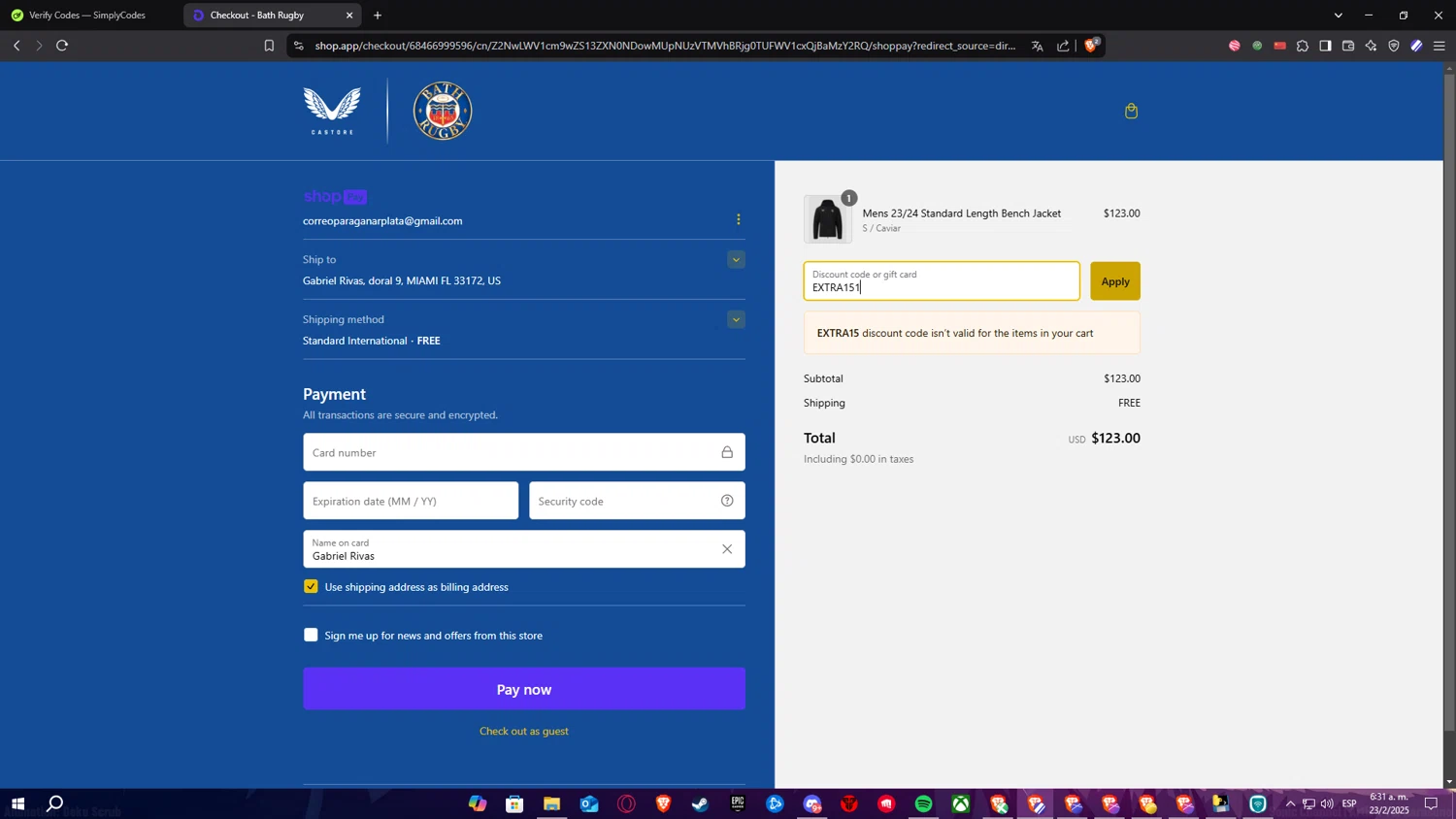The height and width of the screenshot is (819, 1456).
Task: Click the Apply discount button
Action: 1114,280
